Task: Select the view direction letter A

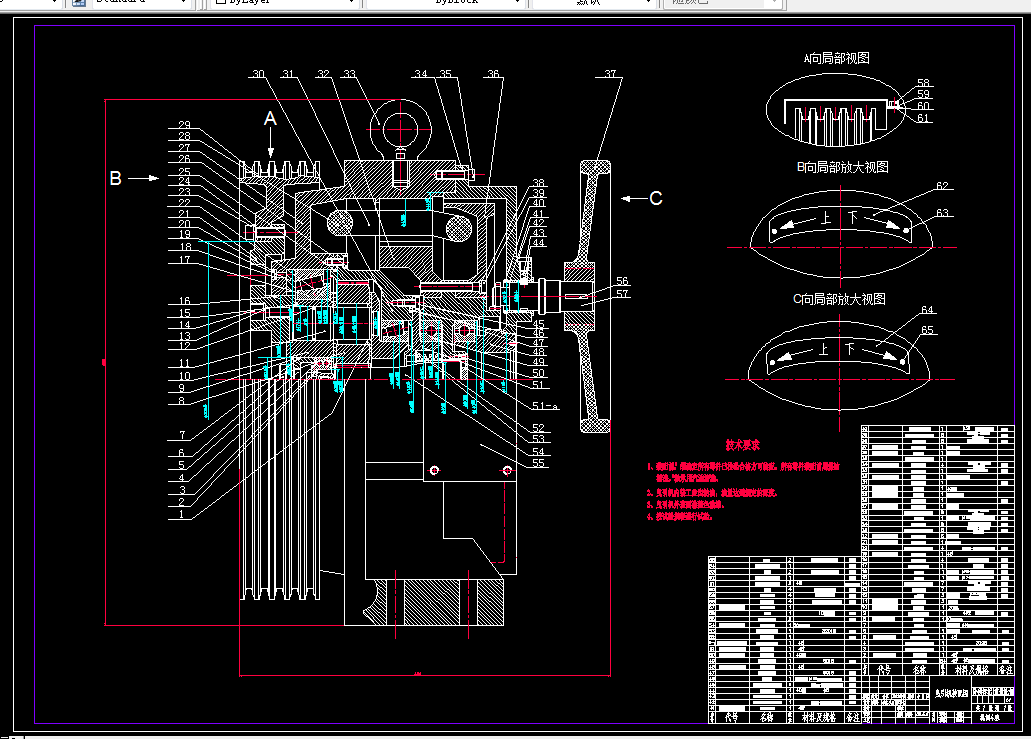Action: [x=270, y=119]
